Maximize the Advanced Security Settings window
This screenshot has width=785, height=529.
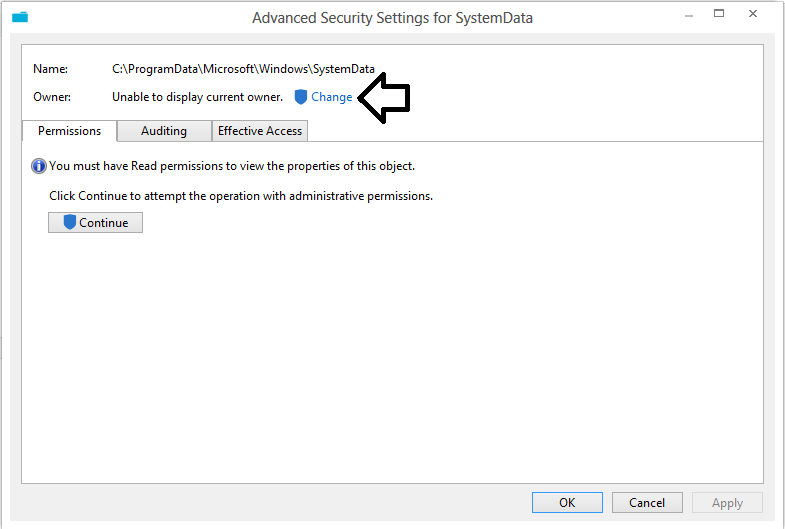(x=719, y=15)
